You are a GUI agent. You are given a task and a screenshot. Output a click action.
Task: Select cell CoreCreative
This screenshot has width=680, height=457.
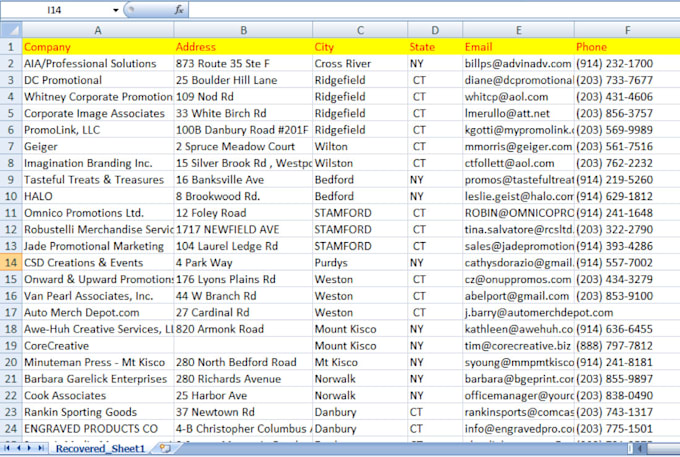(x=98, y=346)
